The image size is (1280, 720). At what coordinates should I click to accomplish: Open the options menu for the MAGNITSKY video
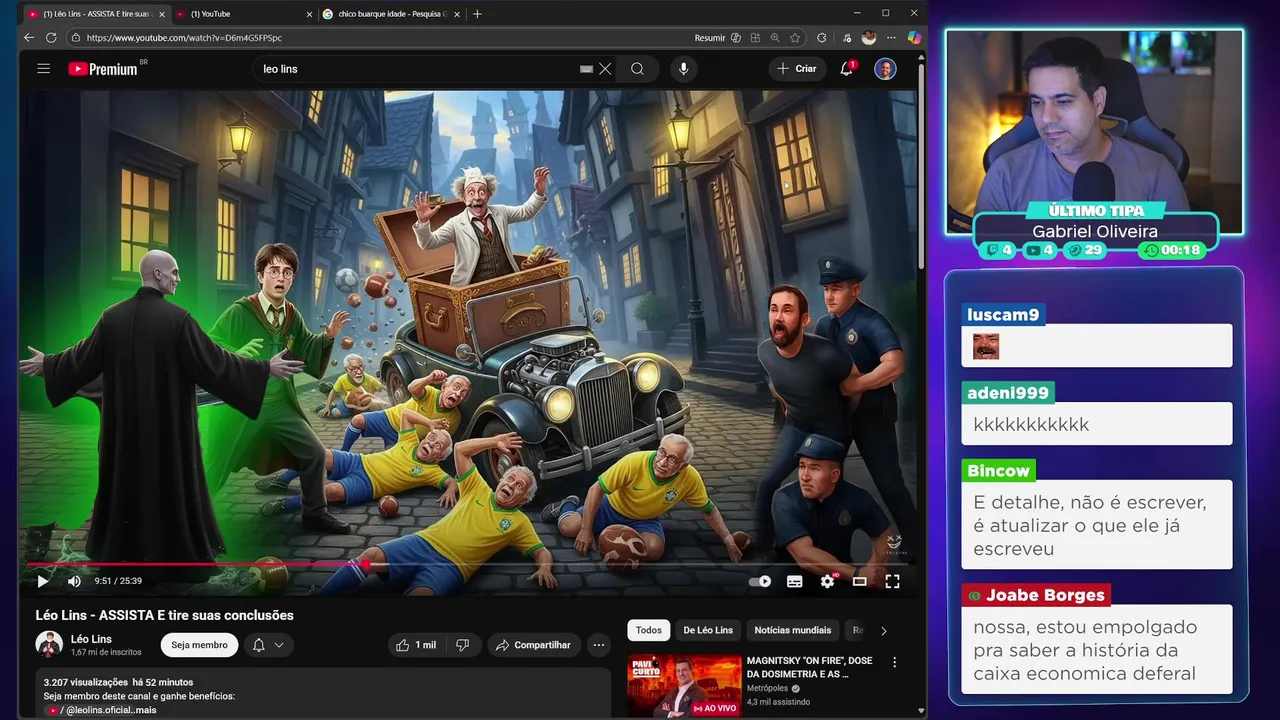coord(894,662)
